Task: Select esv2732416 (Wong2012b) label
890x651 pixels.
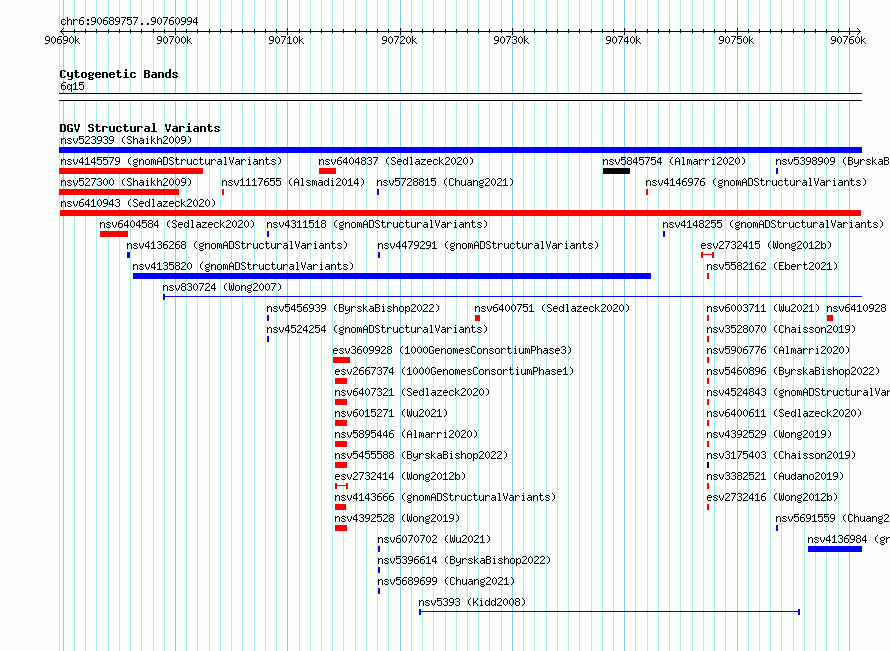Action: tap(772, 497)
